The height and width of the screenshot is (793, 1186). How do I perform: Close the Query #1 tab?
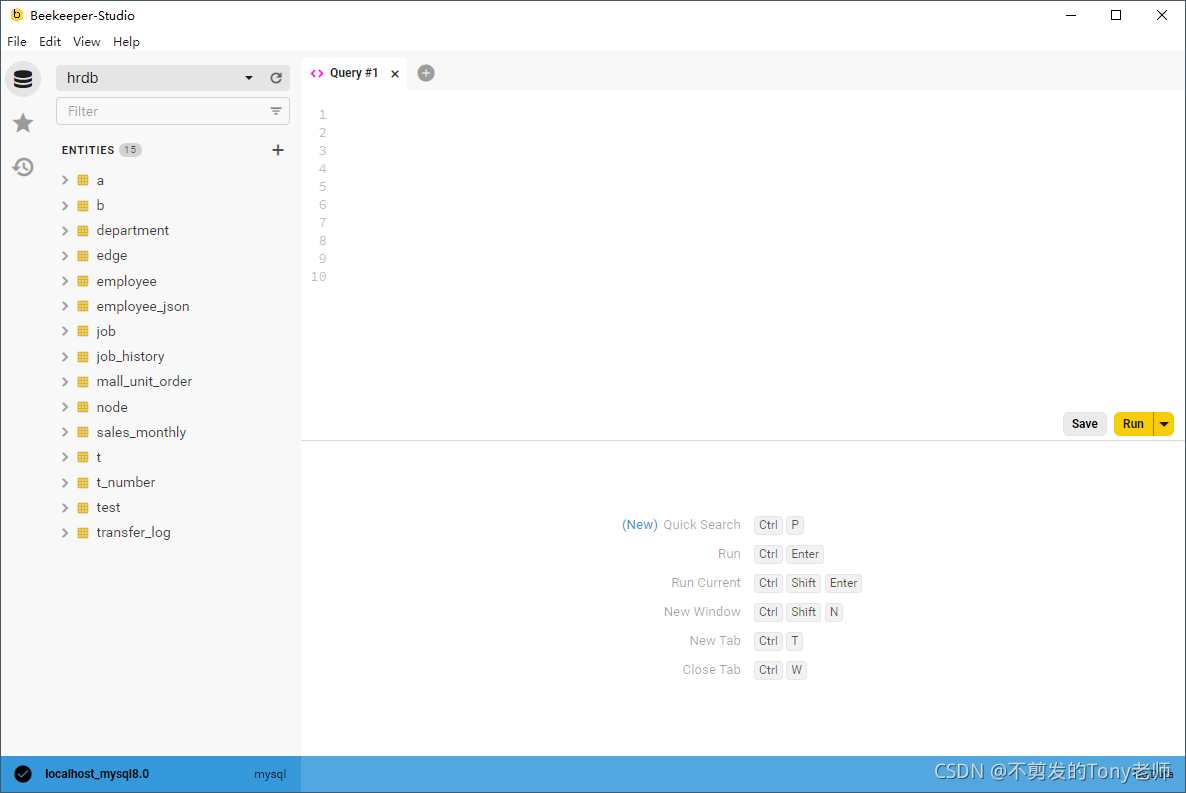click(x=395, y=74)
